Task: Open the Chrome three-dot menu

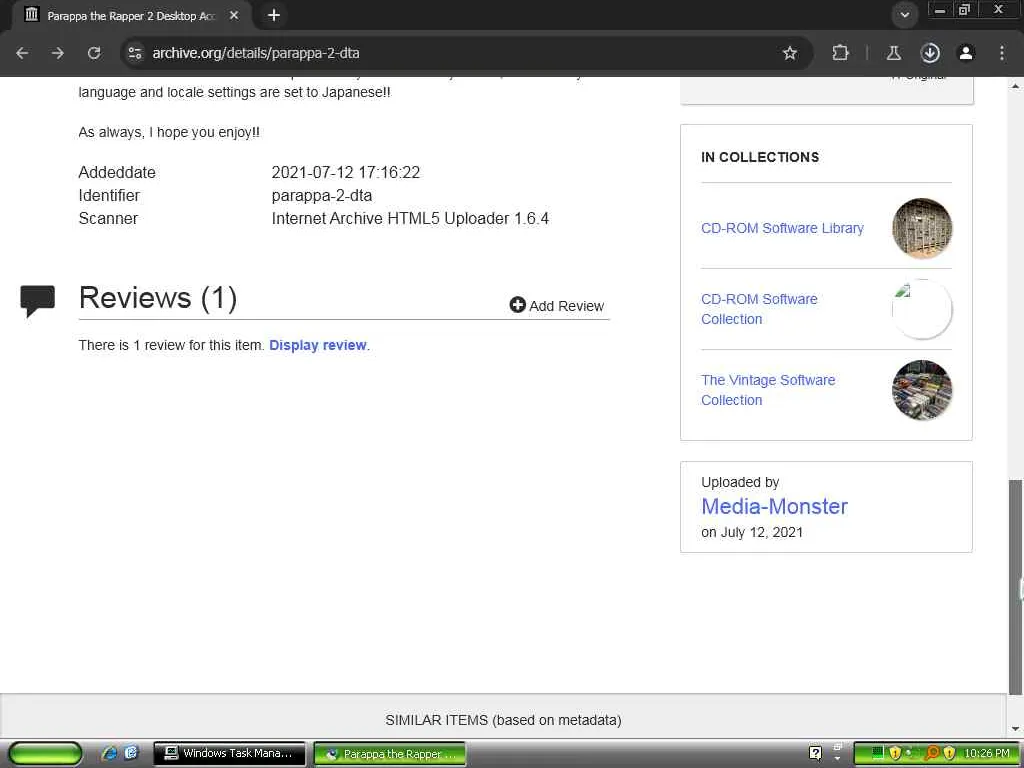Action: coord(1002,53)
